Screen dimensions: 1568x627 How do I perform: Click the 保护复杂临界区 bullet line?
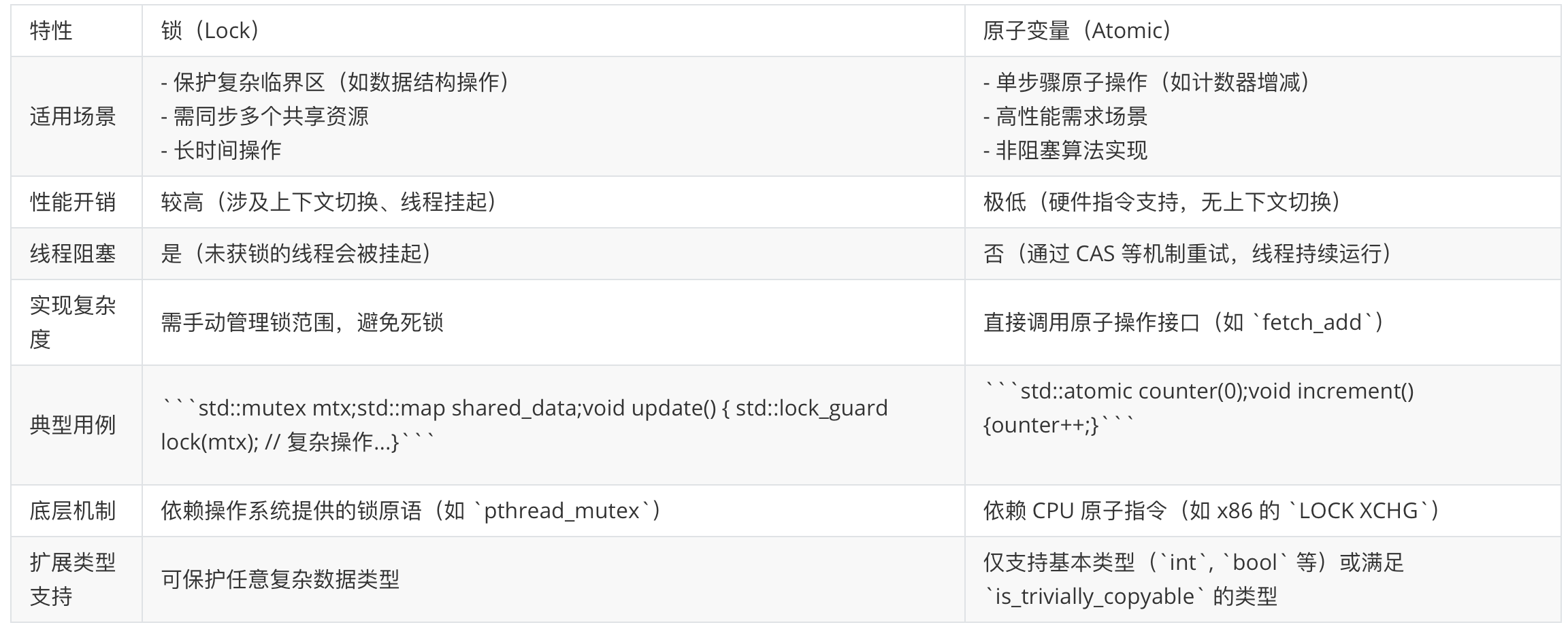coord(336,82)
